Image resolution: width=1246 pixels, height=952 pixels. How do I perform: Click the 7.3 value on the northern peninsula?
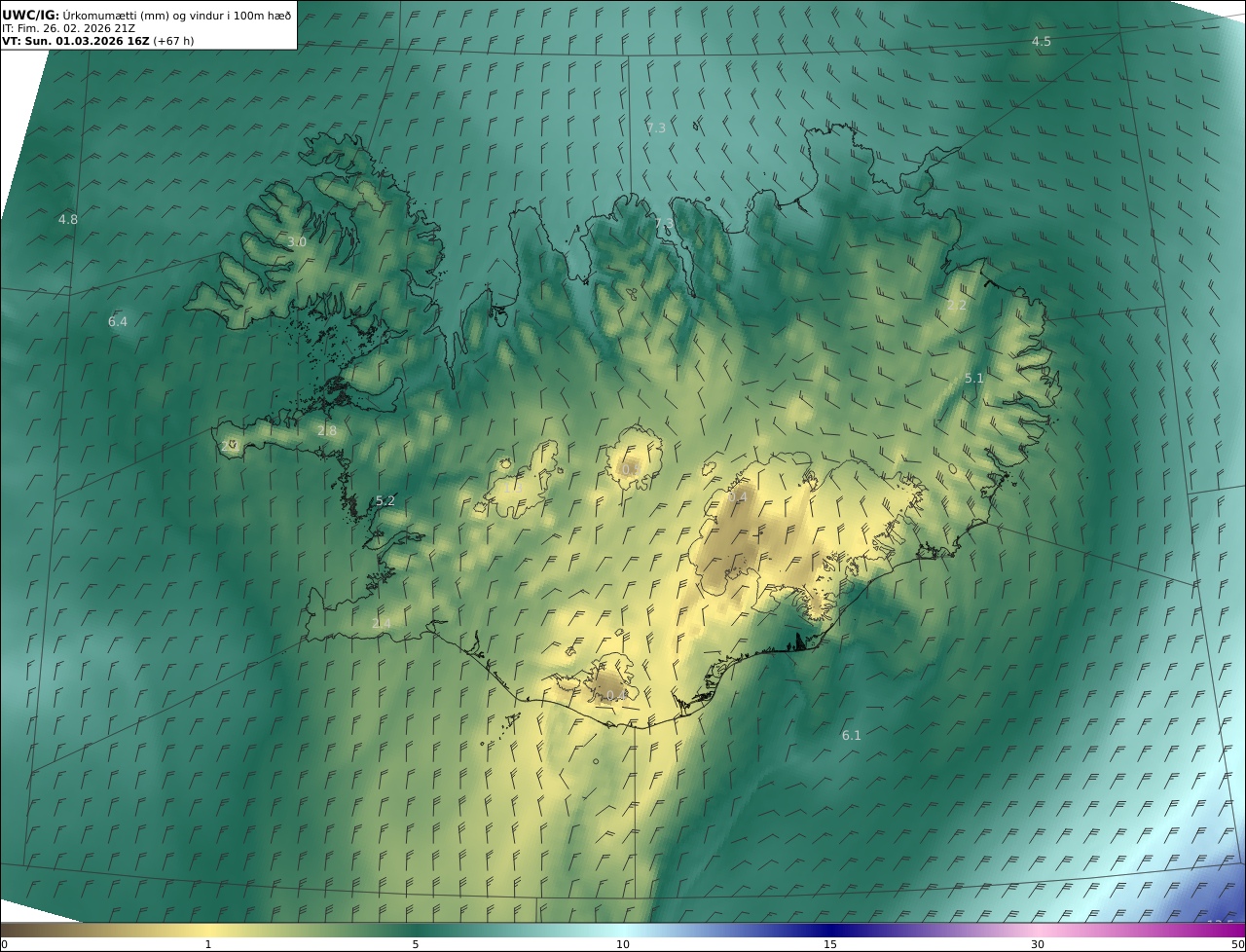(663, 224)
